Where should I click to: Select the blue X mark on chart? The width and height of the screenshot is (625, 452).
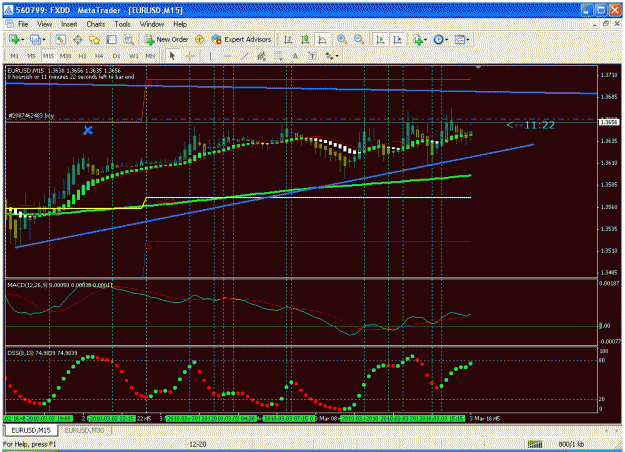tap(88, 130)
